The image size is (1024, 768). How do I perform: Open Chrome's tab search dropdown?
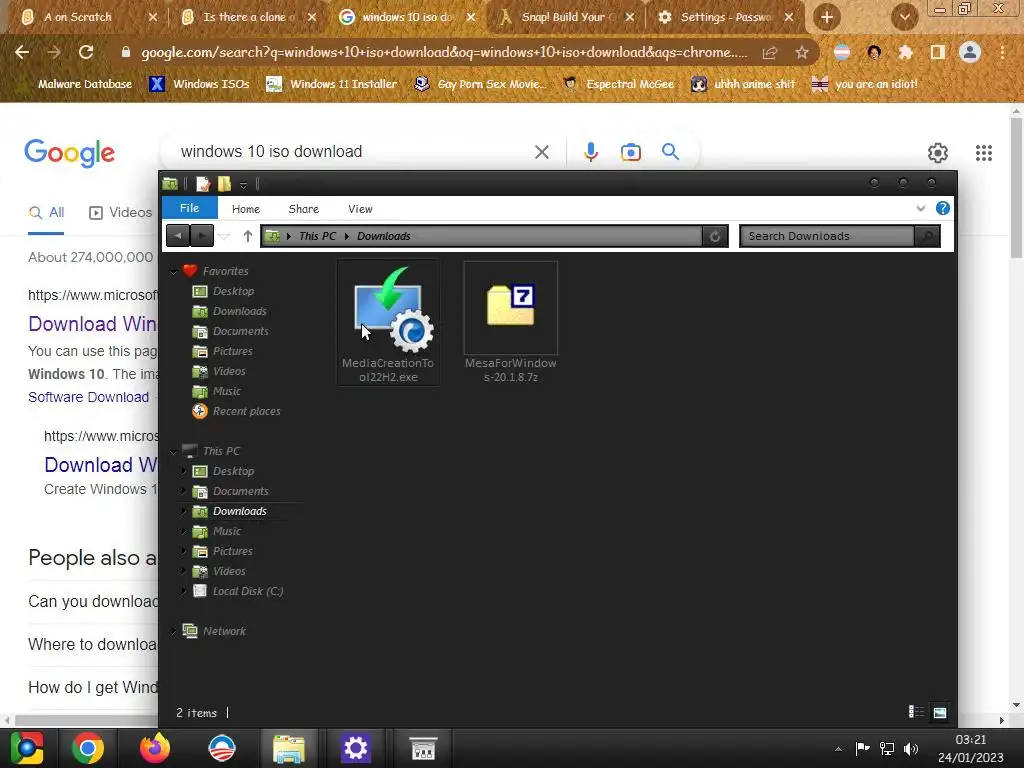(x=904, y=17)
